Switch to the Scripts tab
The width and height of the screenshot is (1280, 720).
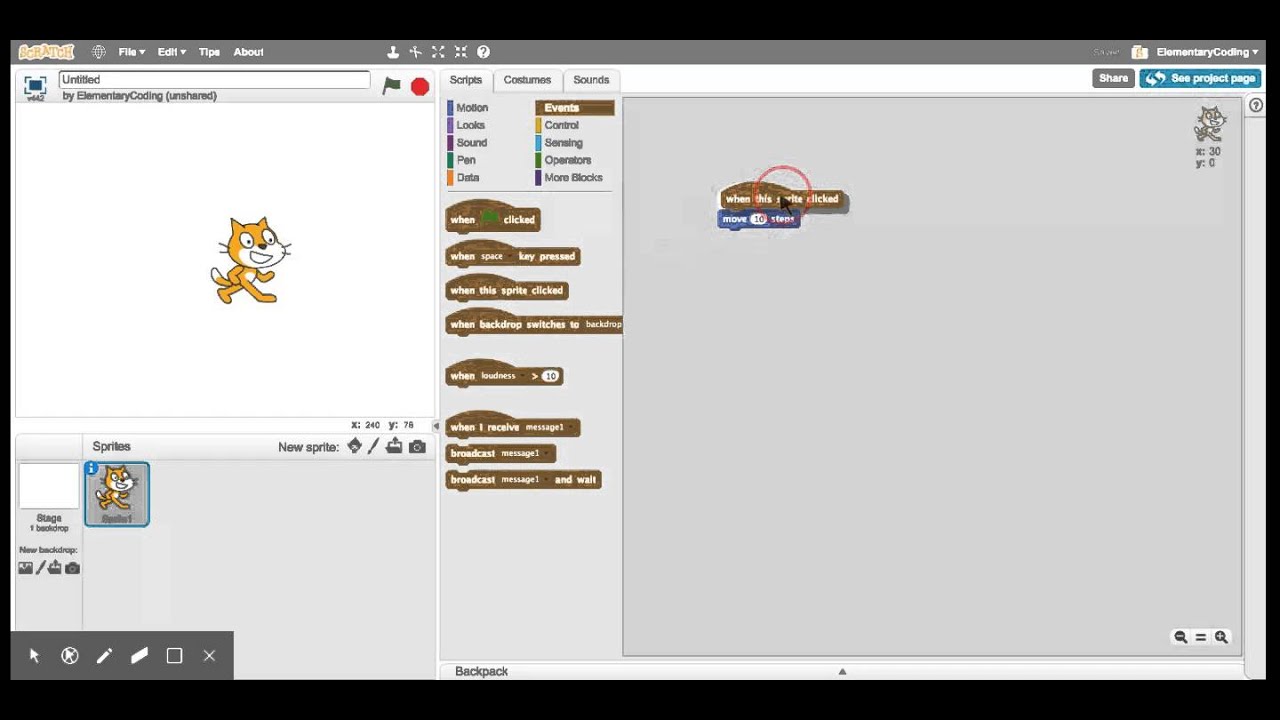coord(465,80)
